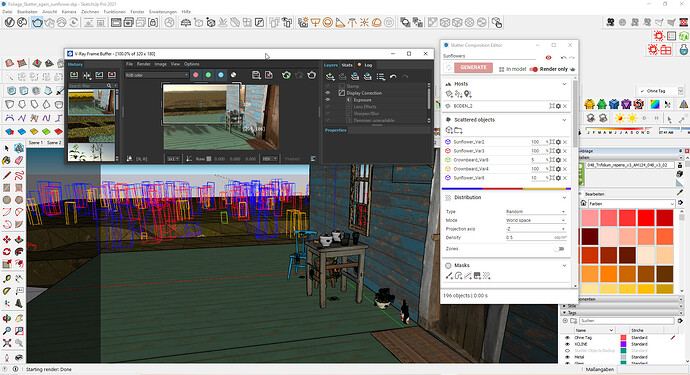This screenshot has width=690, height=375.
Task: Click the Name column header in Tags
Action: pyautogui.click(x=594, y=330)
